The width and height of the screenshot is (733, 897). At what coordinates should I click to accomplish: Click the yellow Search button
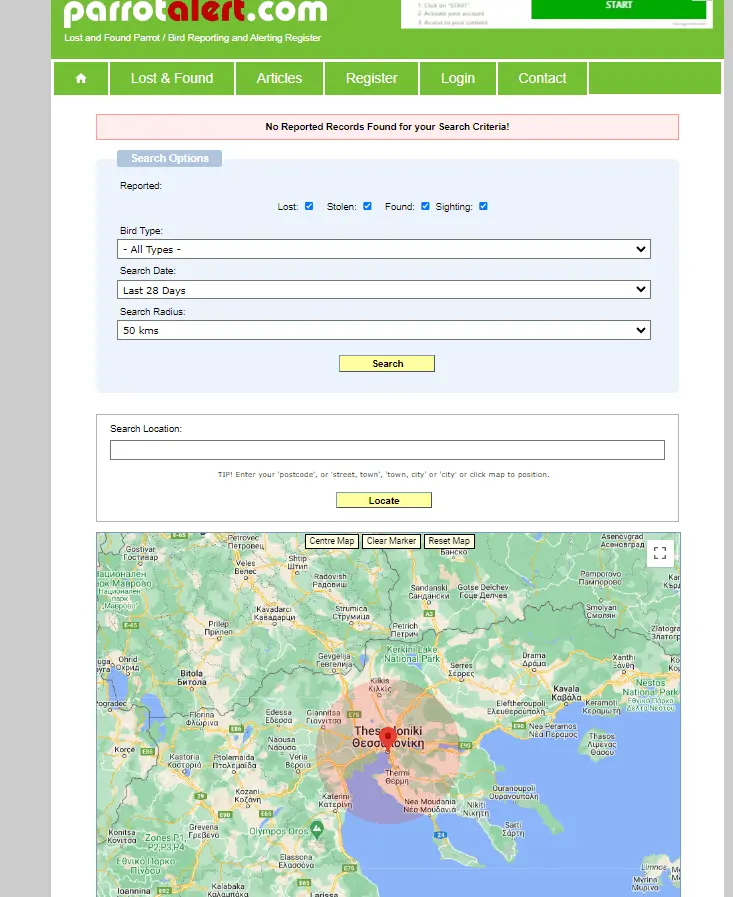pyautogui.click(x=387, y=363)
